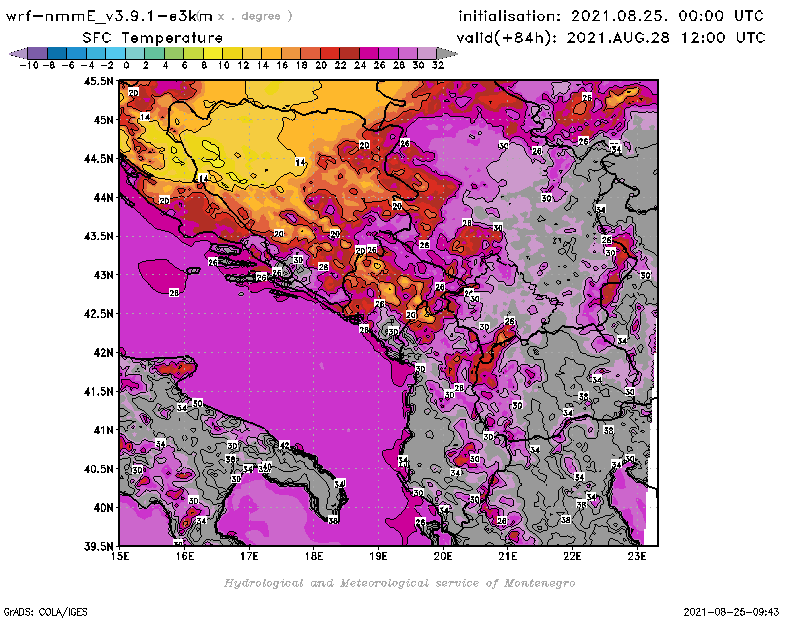Screen dimensions: 800x618
Task: Click the '21E' longitude axis label
Action: [508, 556]
